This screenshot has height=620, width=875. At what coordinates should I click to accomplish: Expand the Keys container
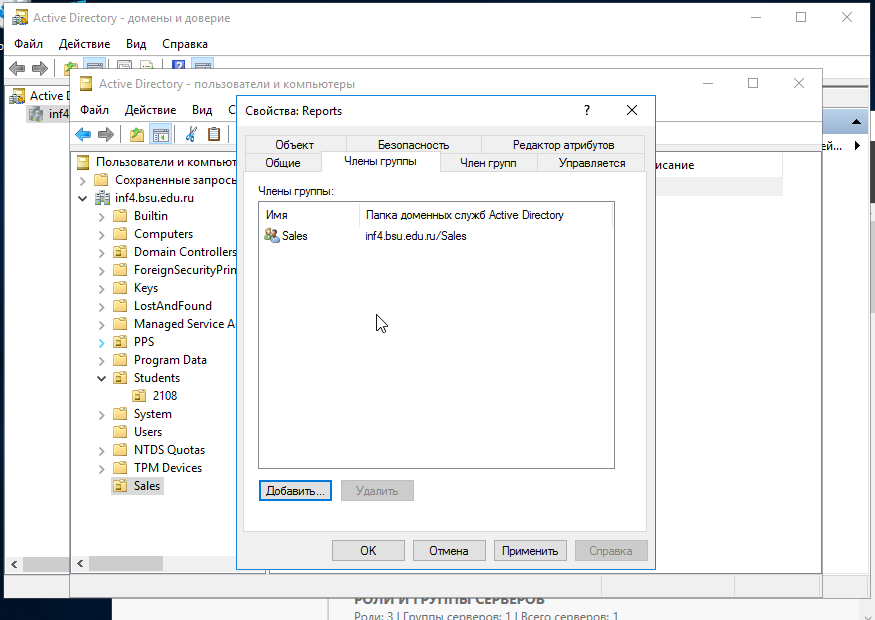(101, 289)
